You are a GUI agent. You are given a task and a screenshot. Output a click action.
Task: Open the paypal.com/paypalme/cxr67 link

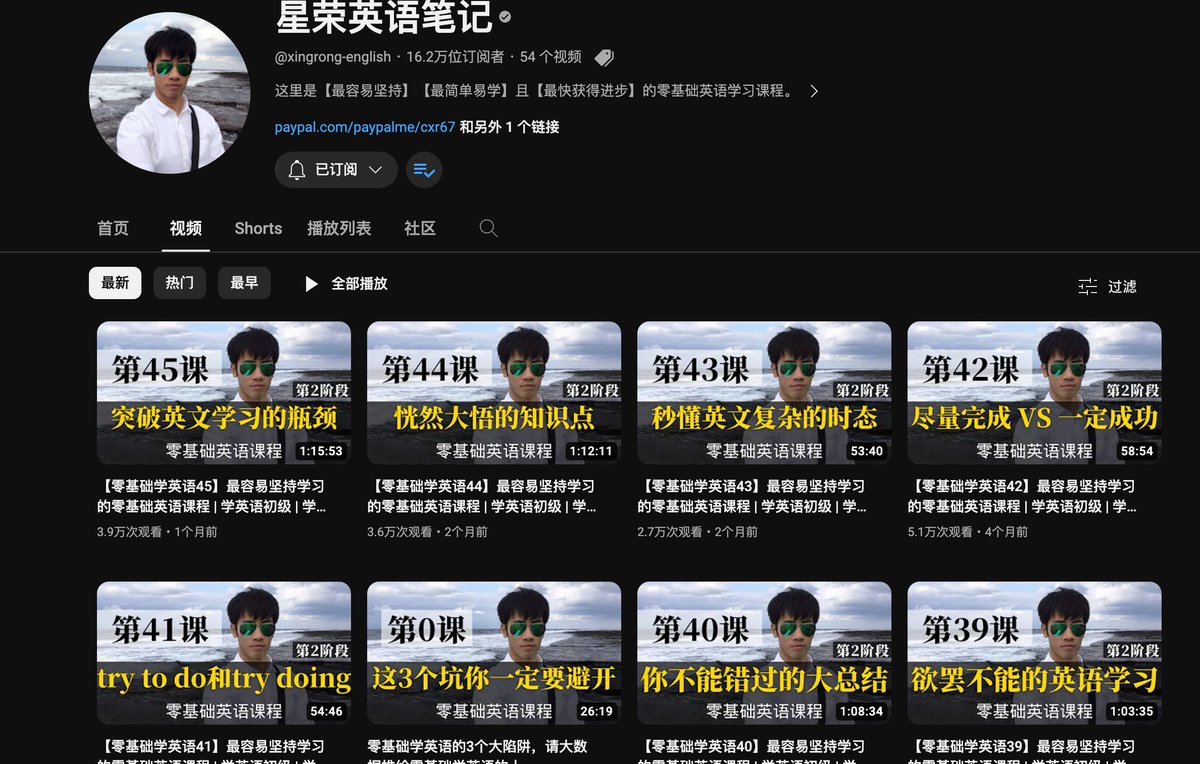pos(365,127)
